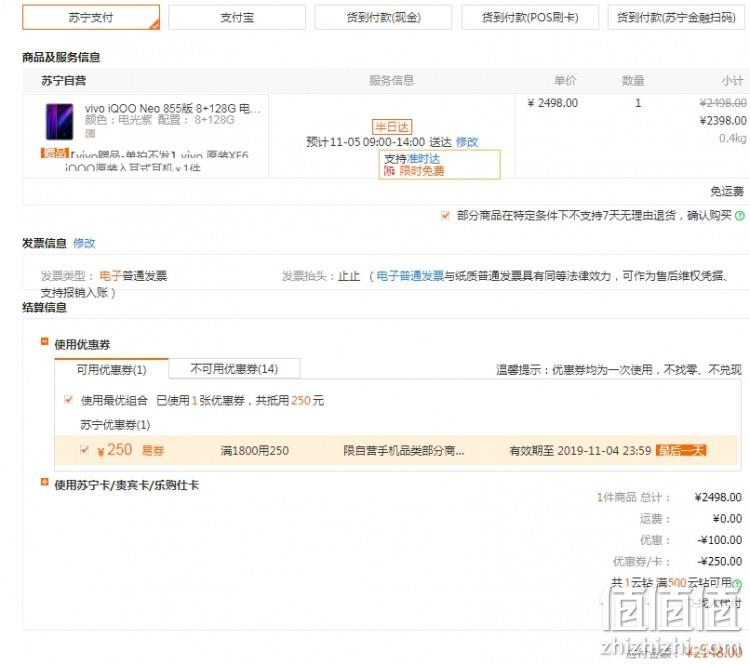Click the 限时免费 label
750x664 pixels.
pyautogui.click(x=422, y=171)
